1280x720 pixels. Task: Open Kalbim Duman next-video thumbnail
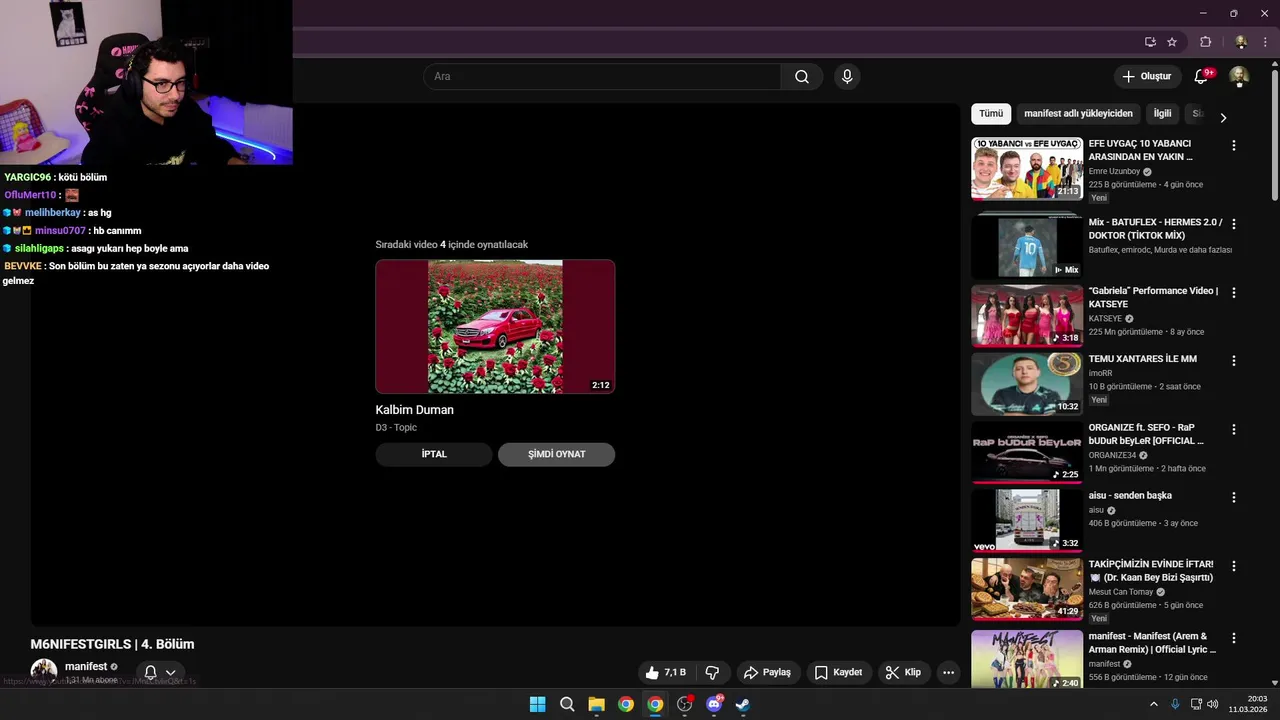(495, 326)
